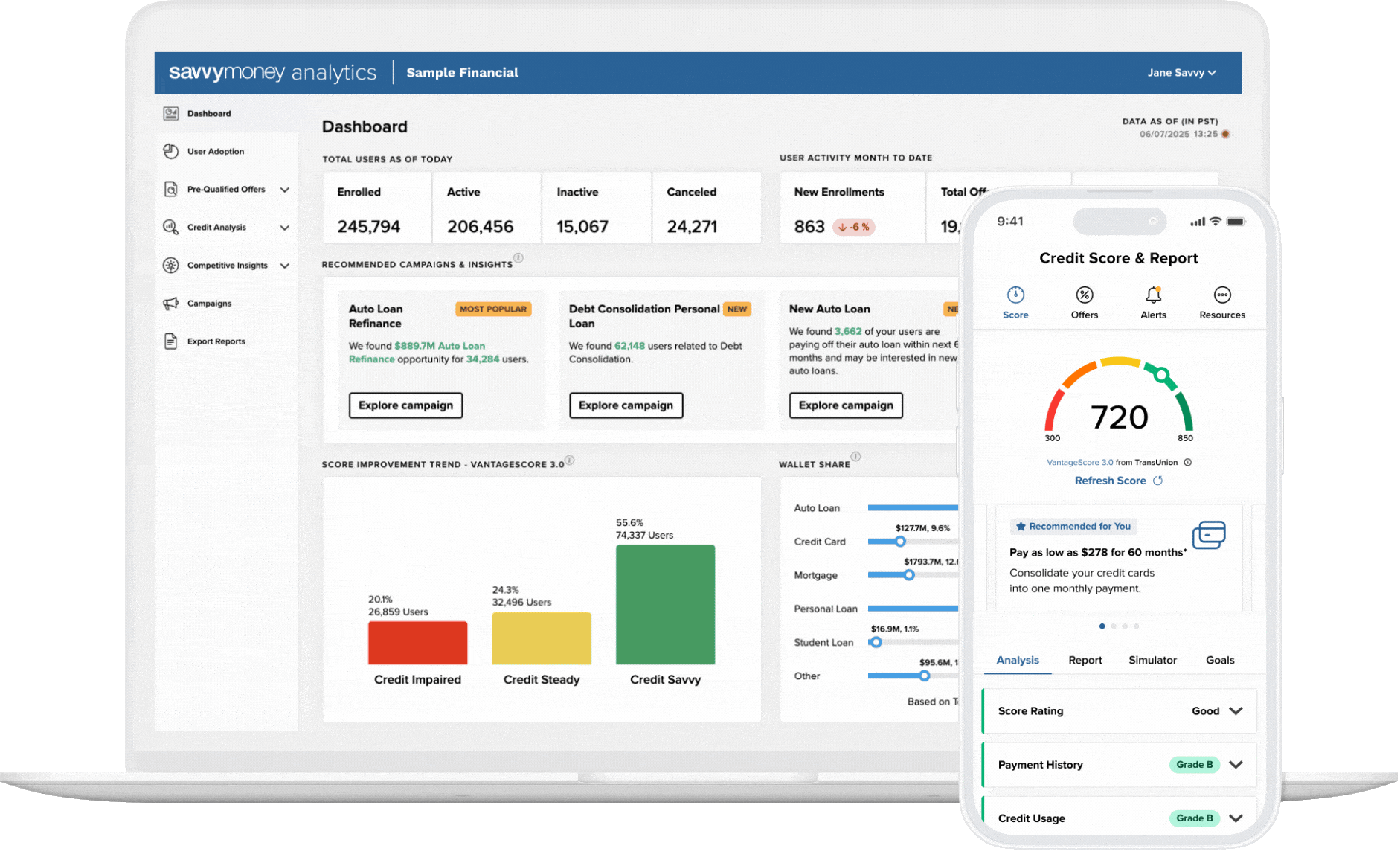Expand the Score Rating row

[x=1236, y=711]
